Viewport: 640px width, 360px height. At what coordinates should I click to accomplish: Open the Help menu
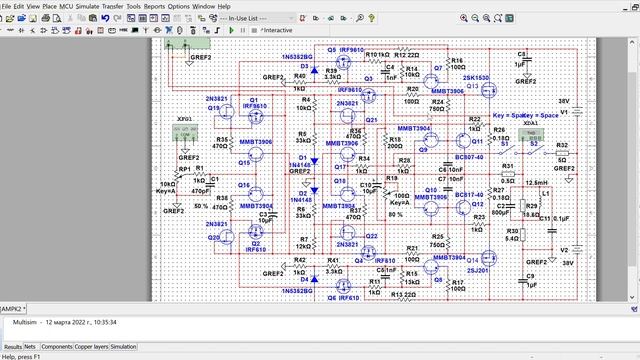224,7
